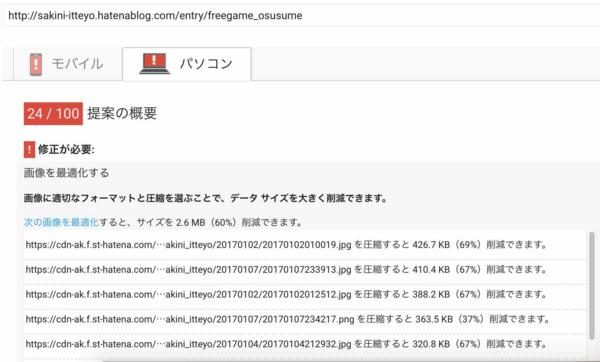Image resolution: width=600 pixels, height=362 pixels.
Task: Click the 20170102012512.jpg image URL row
Action: [305, 295]
